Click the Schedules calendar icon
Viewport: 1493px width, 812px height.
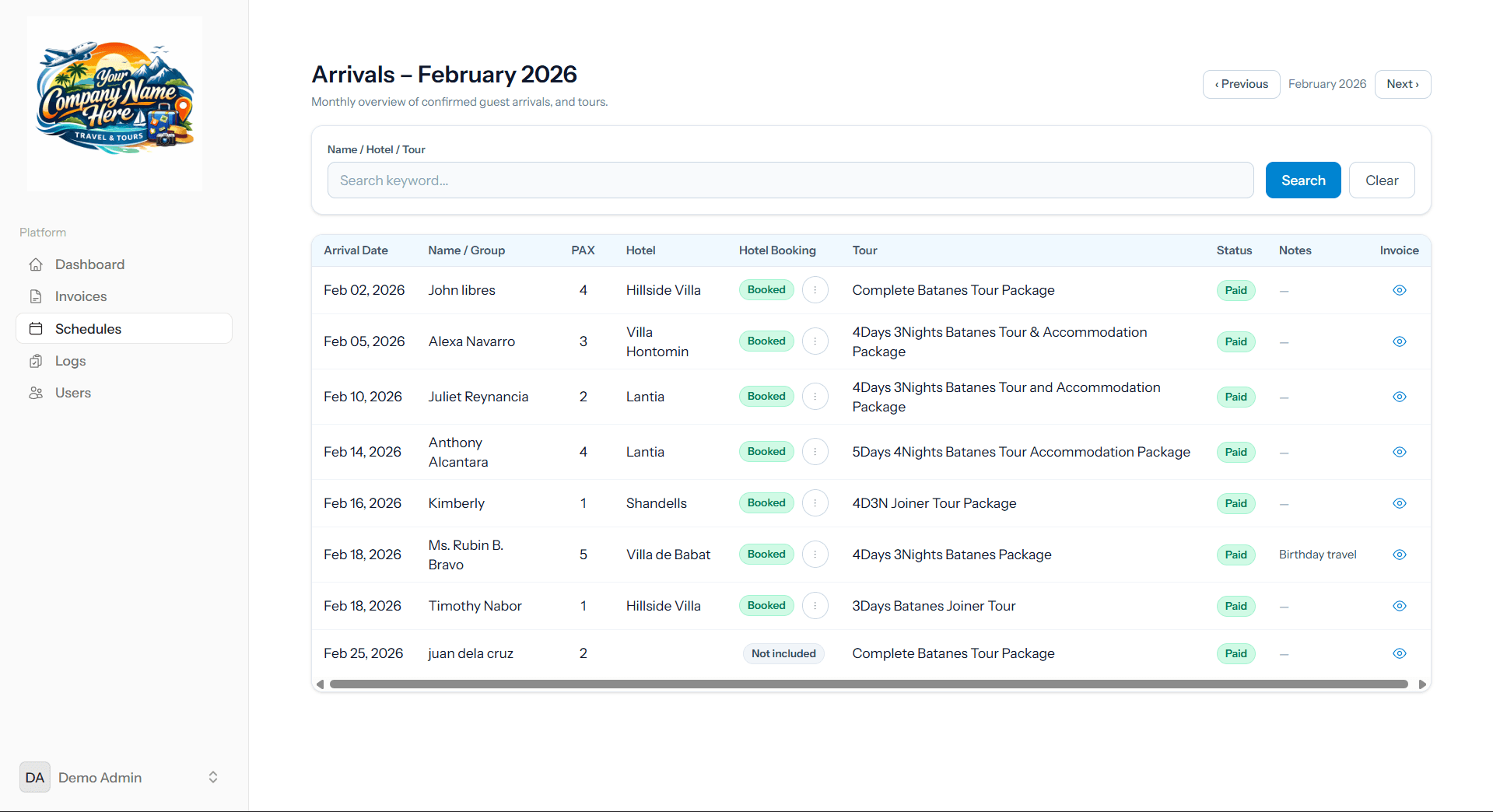[x=37, y=328]
